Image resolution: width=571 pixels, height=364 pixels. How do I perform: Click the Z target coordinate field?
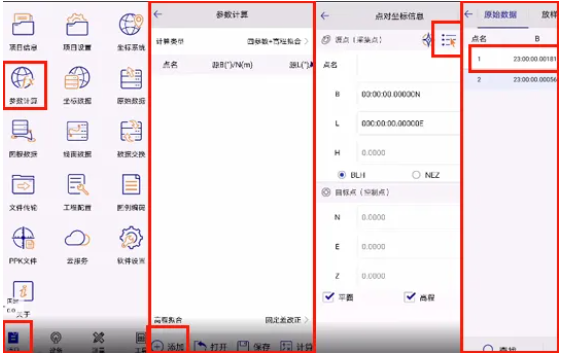click(408, 276)
